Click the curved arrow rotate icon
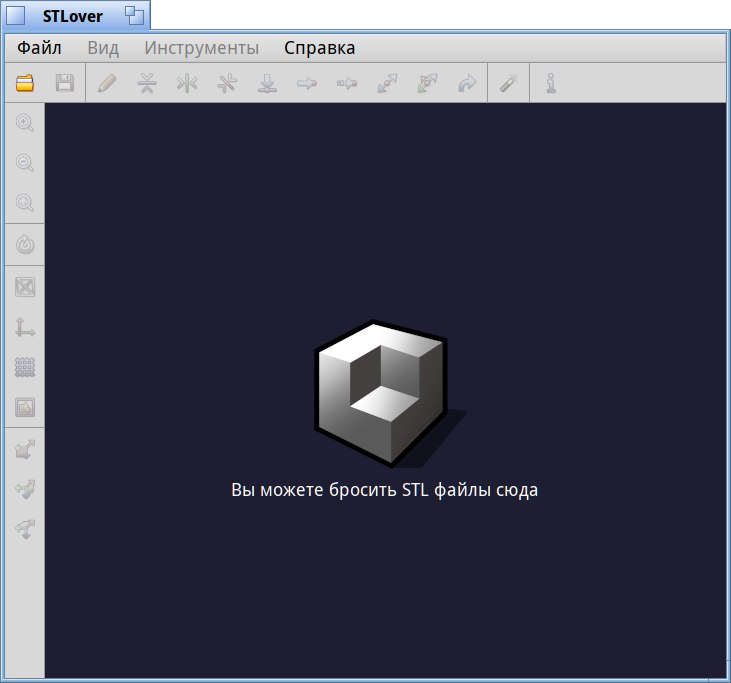 (467, 83)
